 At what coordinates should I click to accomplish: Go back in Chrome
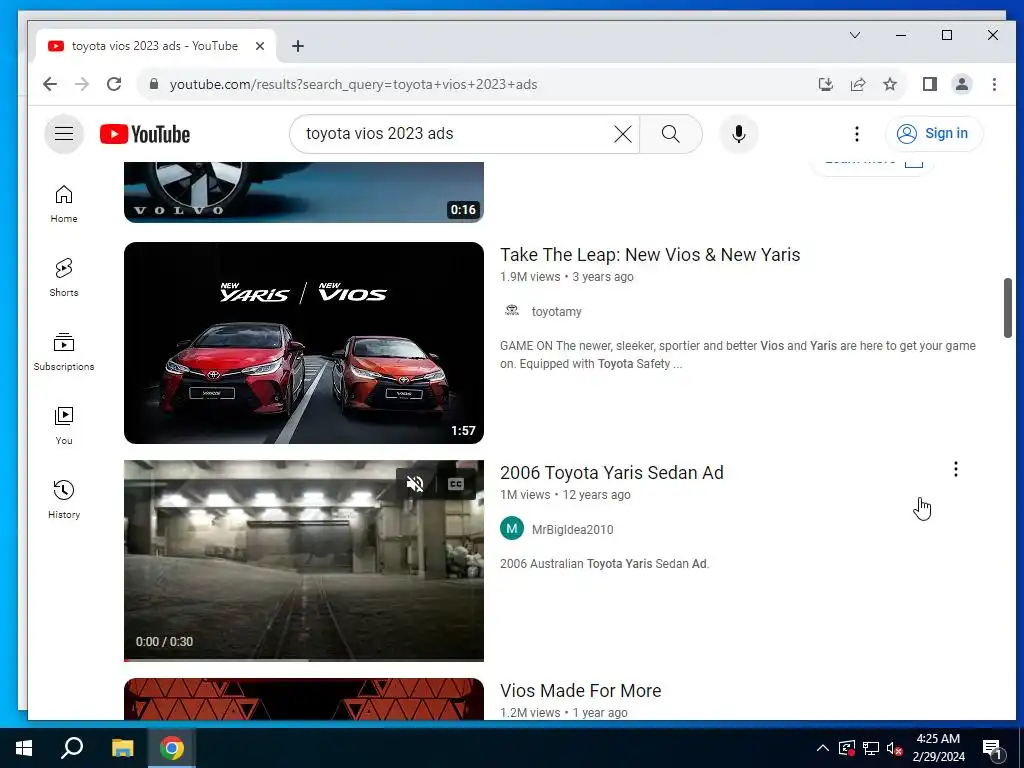coord(50,84)
